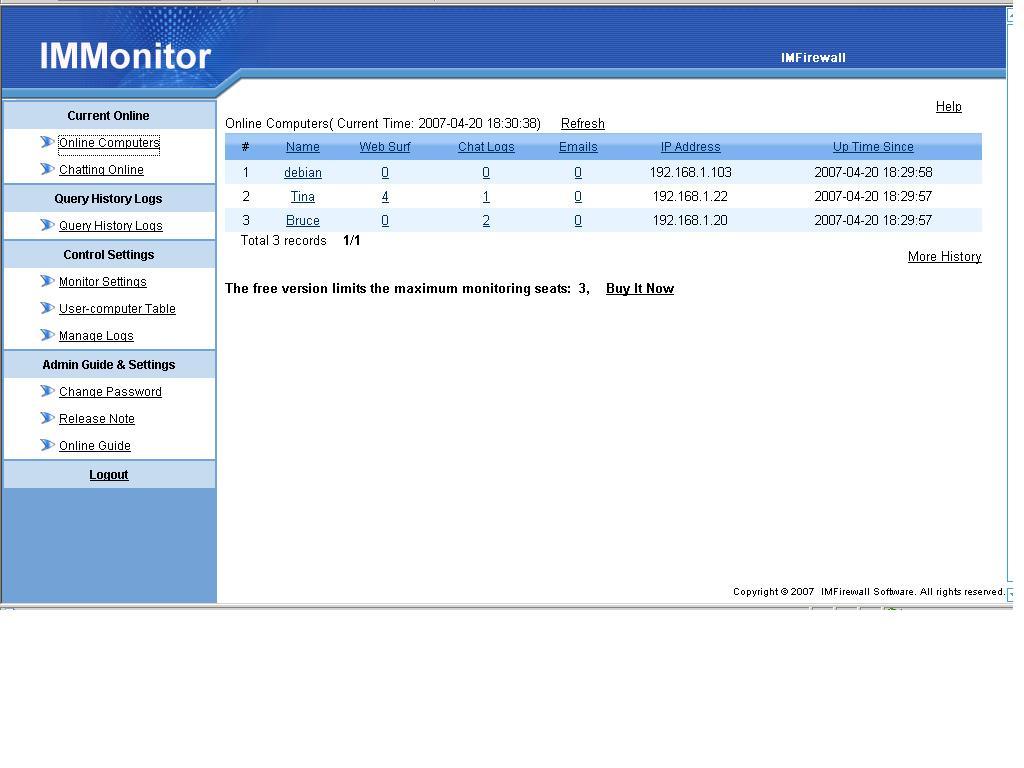Open debian's Web Surf count
The height and width of the screenshot is (768, 1024).
coord(385,172)
